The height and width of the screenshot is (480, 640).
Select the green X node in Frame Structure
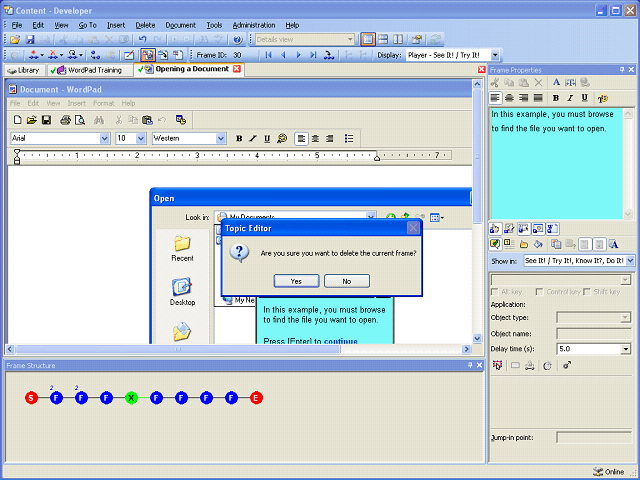tap(131, 398)
